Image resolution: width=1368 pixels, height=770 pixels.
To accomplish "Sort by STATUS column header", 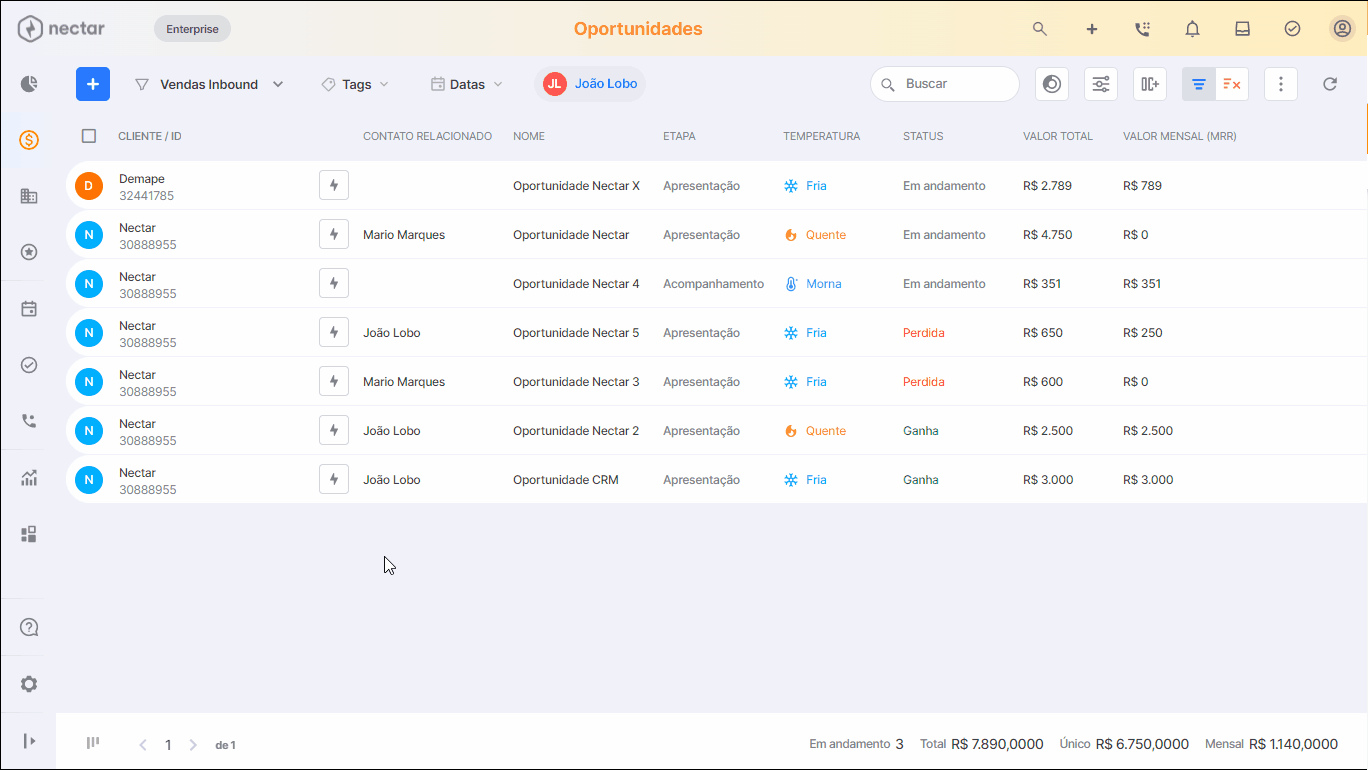I will click(923, 136).
